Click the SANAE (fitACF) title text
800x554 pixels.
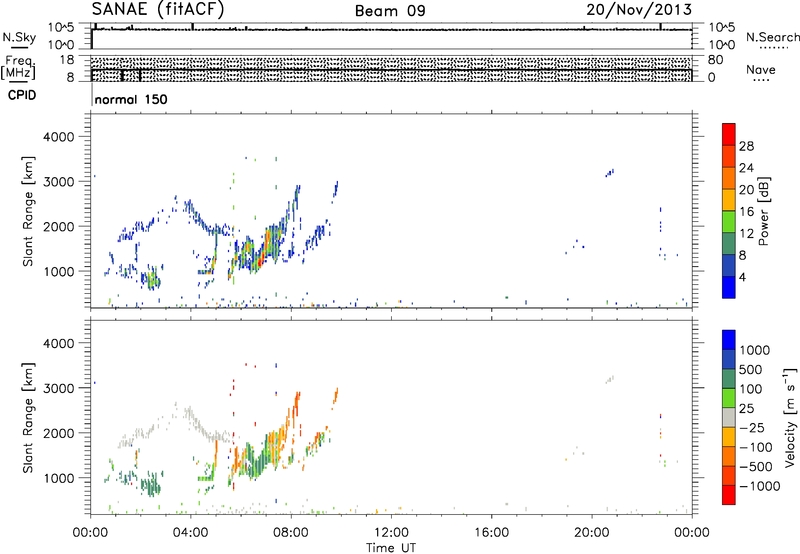click(158, 9)
